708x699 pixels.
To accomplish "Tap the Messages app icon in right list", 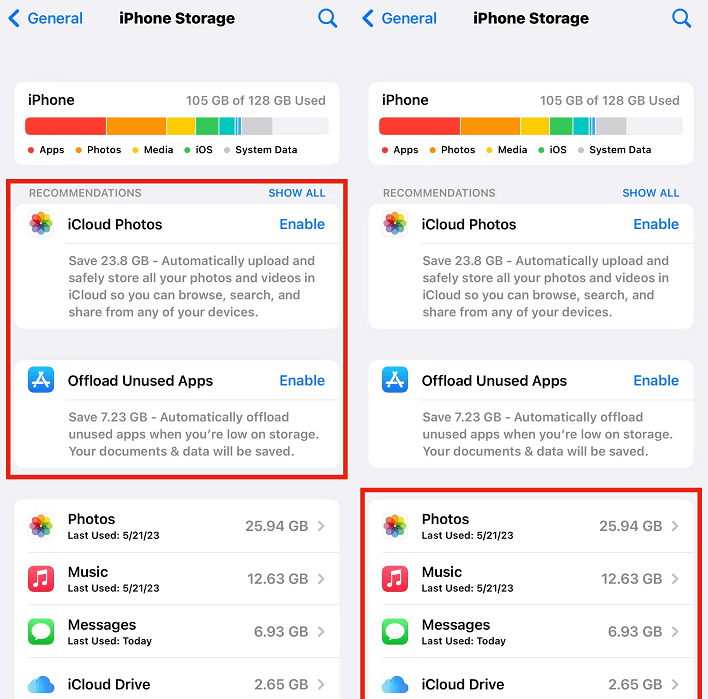I will [395, 631].
